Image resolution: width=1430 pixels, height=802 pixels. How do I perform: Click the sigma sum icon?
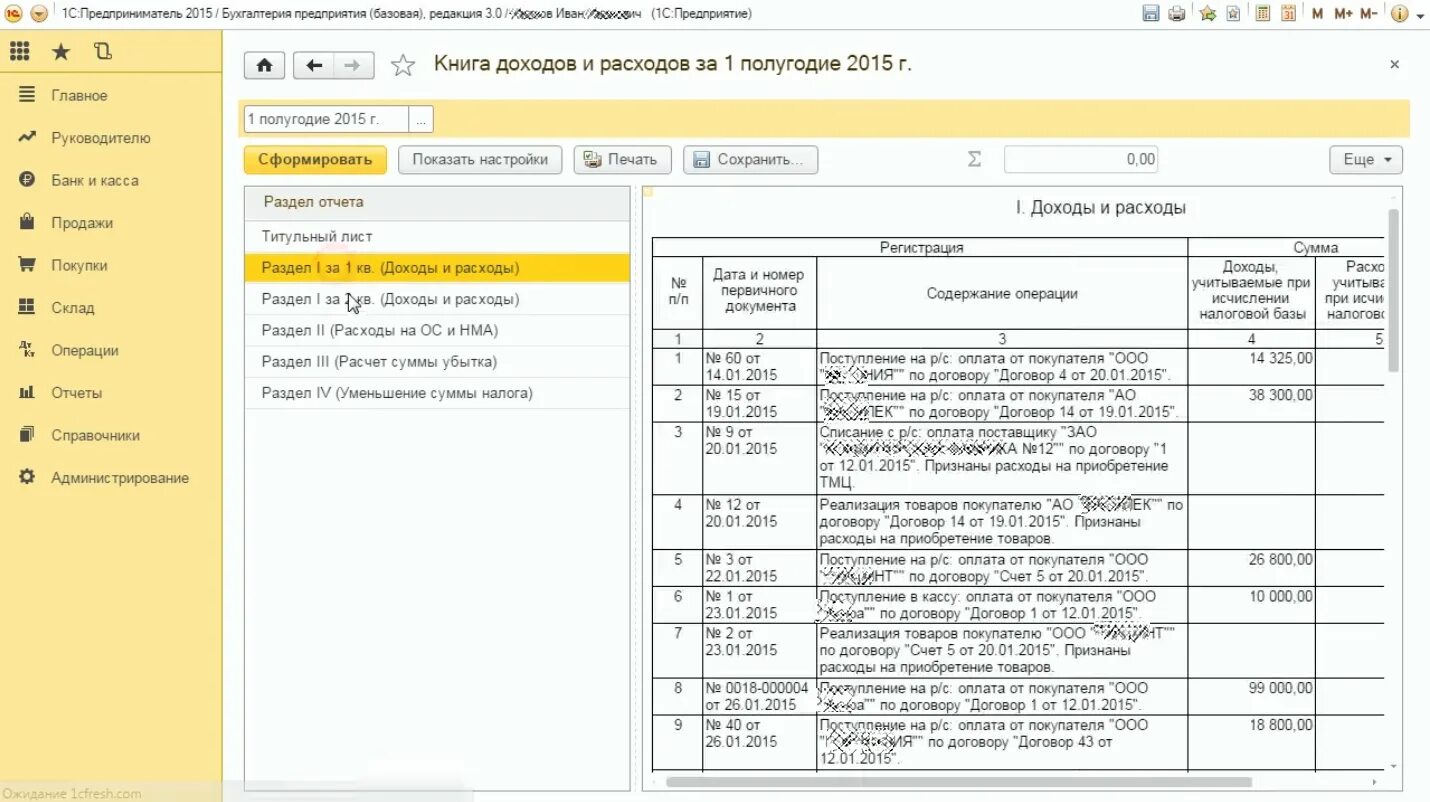pyautogui.click(x=974, y=160)
